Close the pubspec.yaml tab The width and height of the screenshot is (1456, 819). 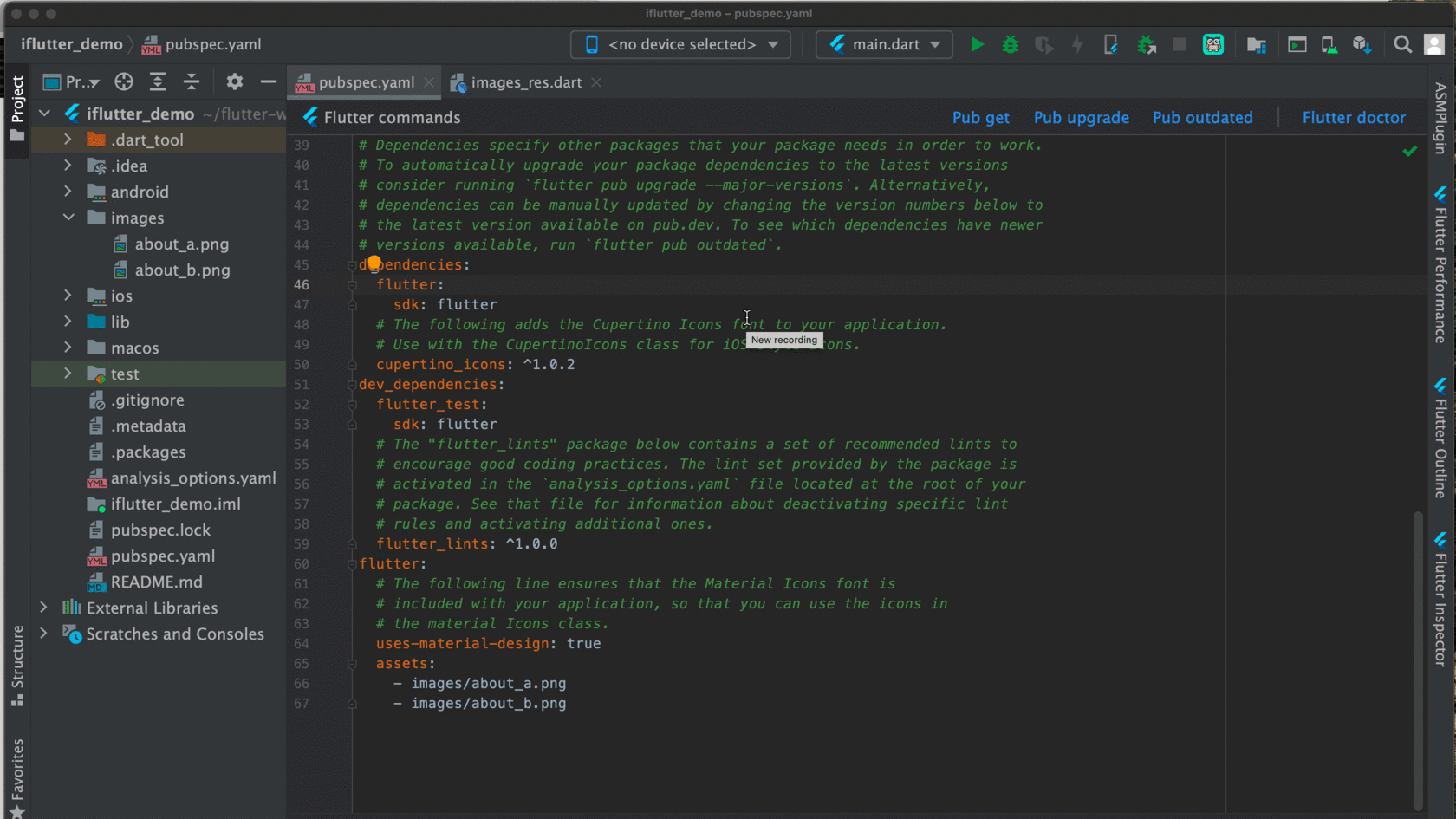coord(428,82)
